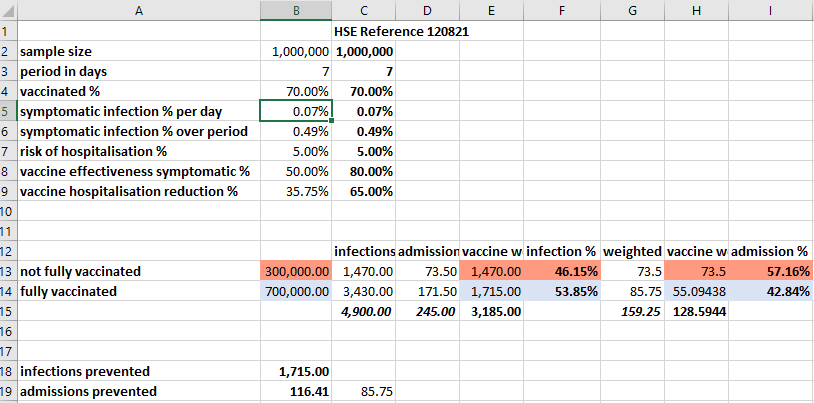Select row 13 header
This screenshot has width=814, height=403.
(x=8, y=271)
